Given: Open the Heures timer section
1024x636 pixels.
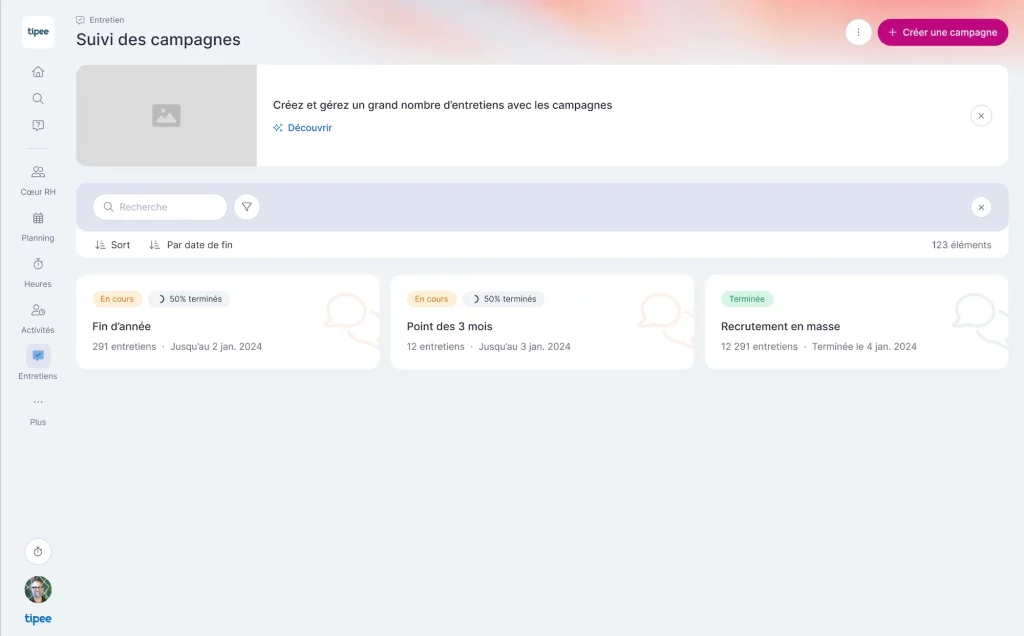Looking at the screenshot, I should (x=38, y=271).
